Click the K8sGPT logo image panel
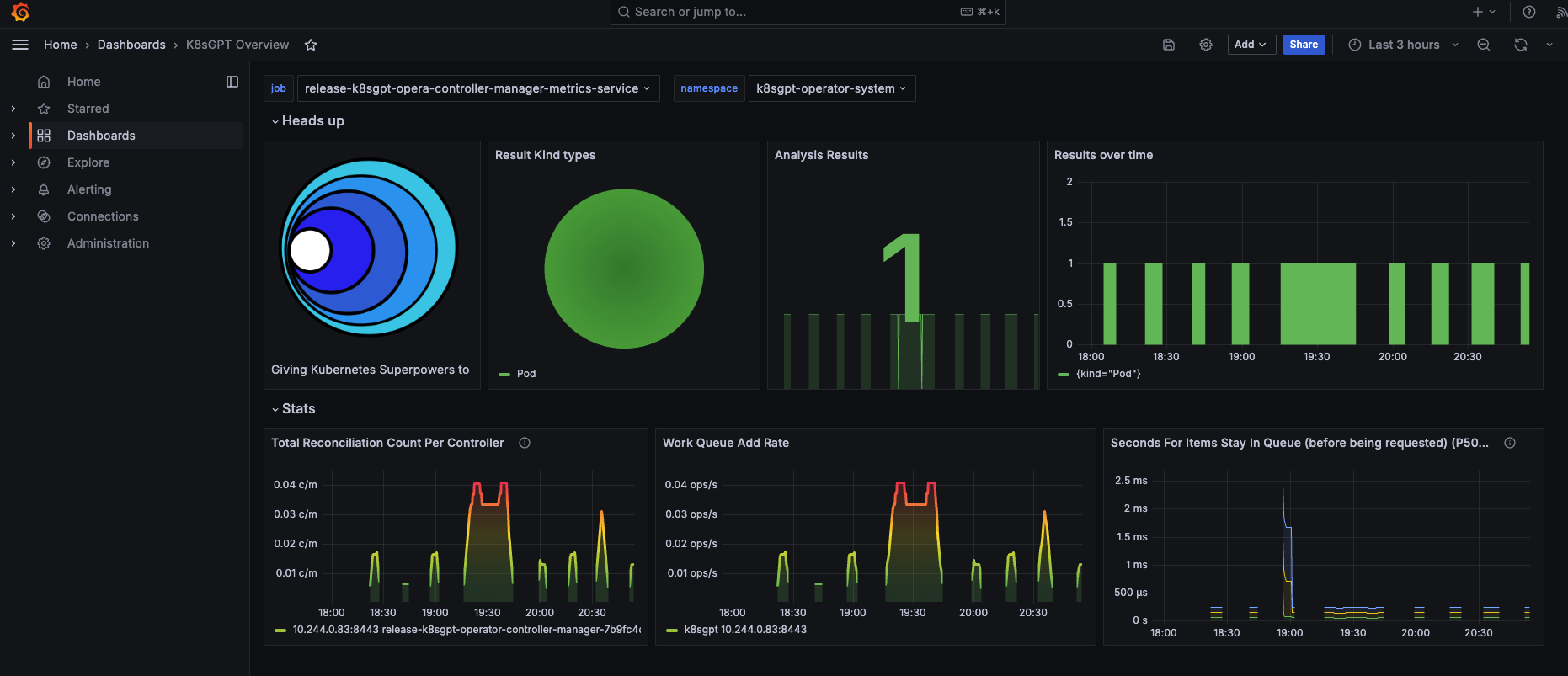The image size is (1568, 676). coord(369,248)
